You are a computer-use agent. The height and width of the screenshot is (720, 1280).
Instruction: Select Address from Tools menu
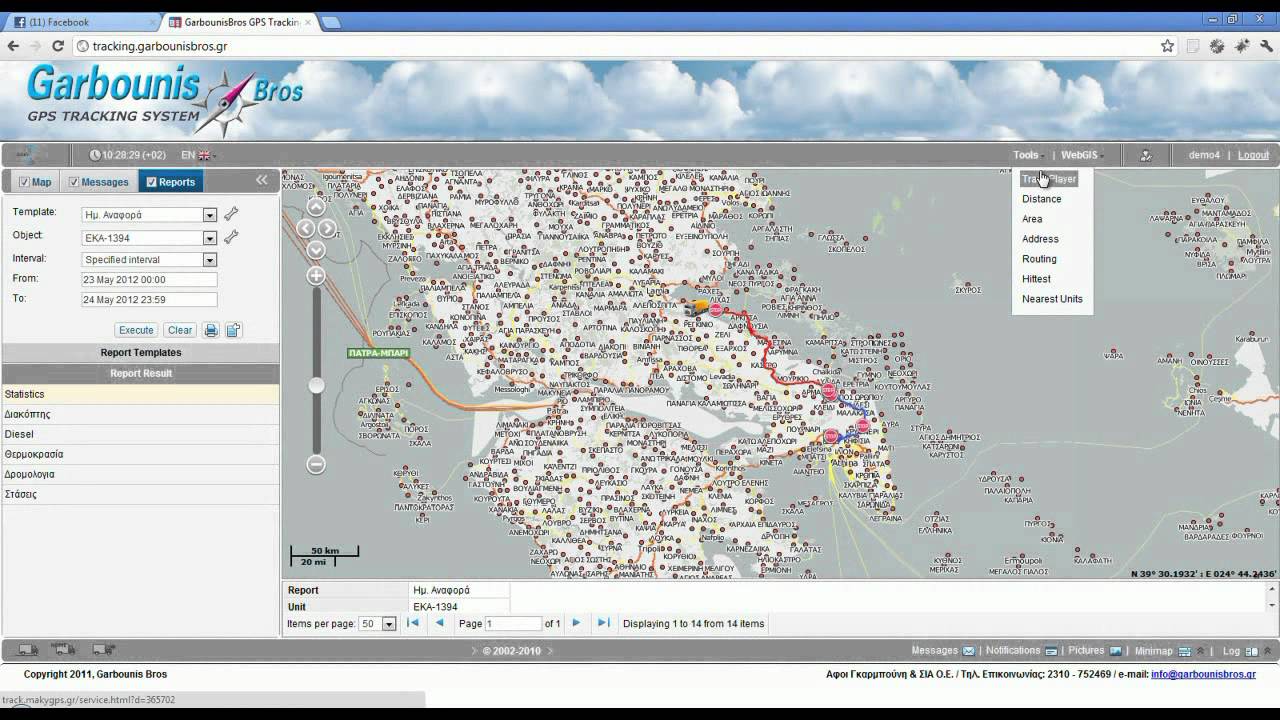[x=1040, y=239]
